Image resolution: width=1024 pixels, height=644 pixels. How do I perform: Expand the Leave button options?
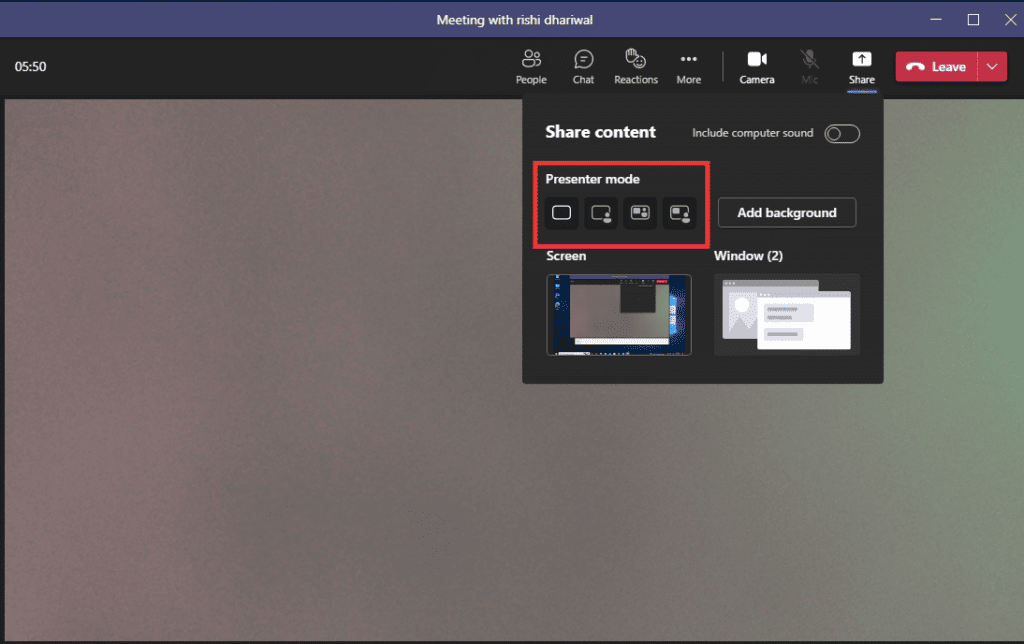pyautogui.click(x=991, y=66)
